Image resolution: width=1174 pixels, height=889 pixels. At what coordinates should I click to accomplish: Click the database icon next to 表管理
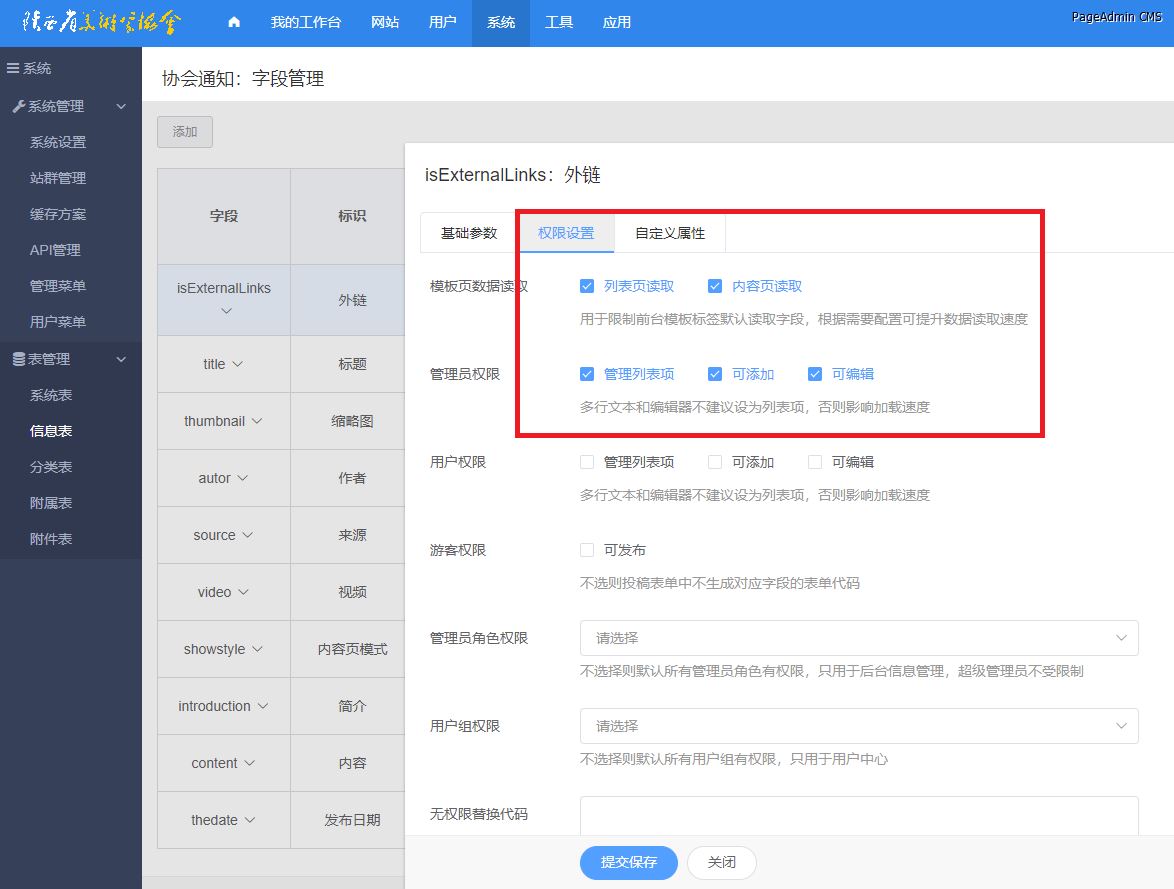point(19,359)
